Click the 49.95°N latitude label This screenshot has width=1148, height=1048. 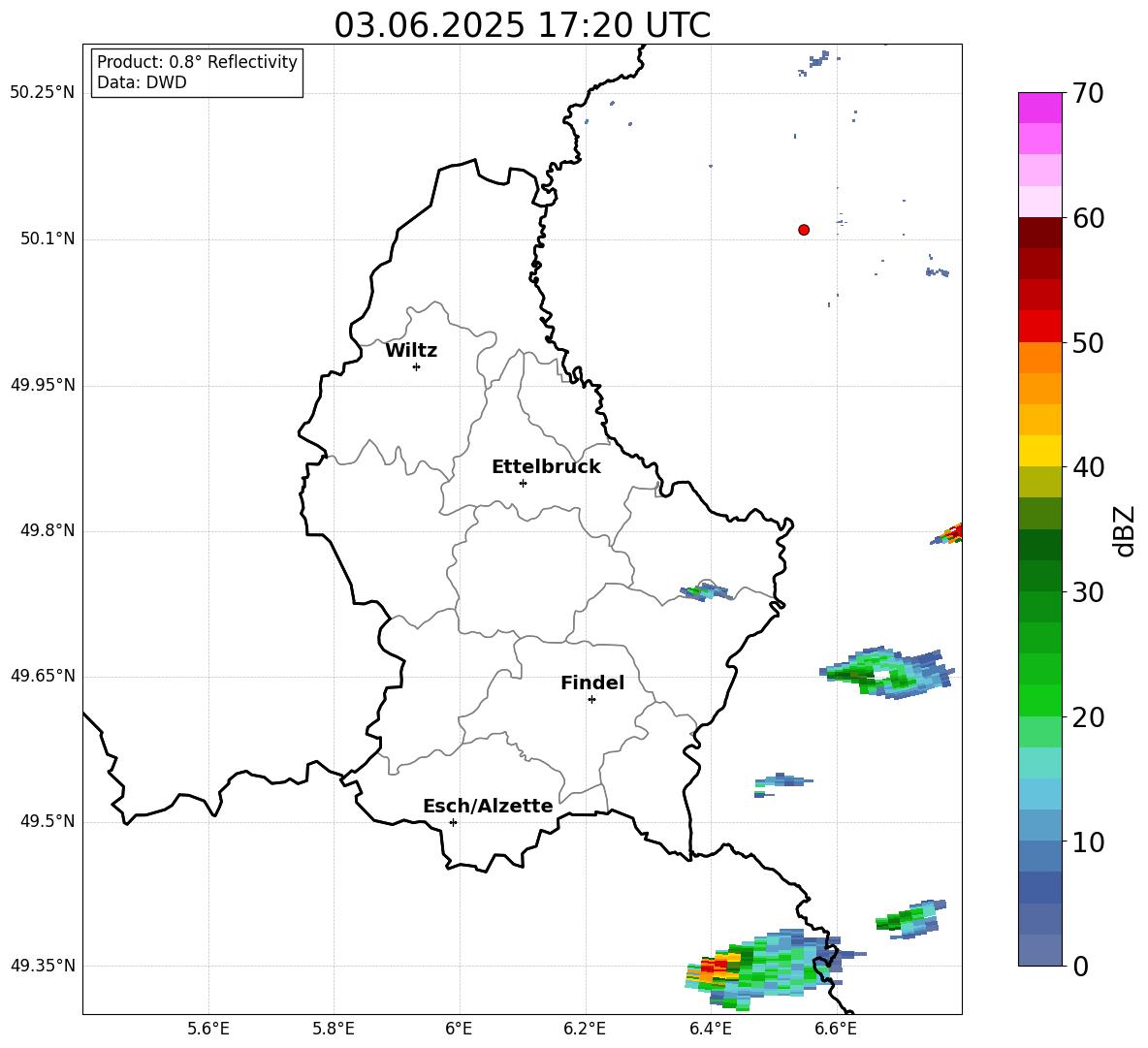(43, 386)
